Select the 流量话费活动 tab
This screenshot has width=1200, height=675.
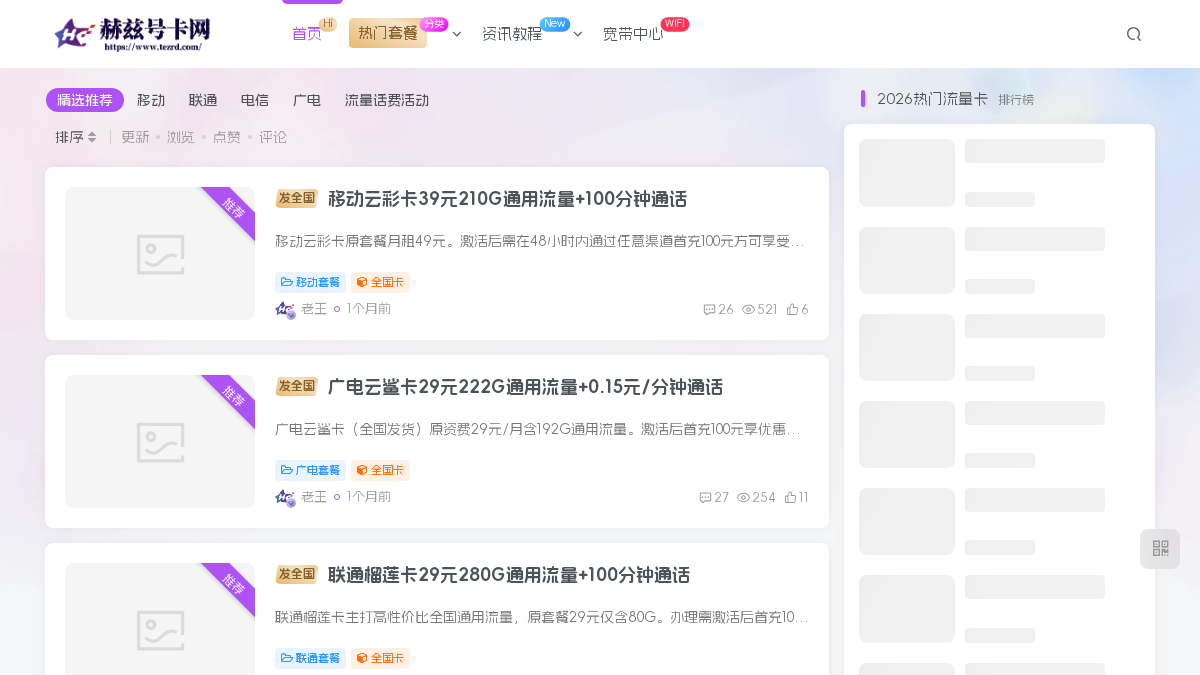coord(387,100)
